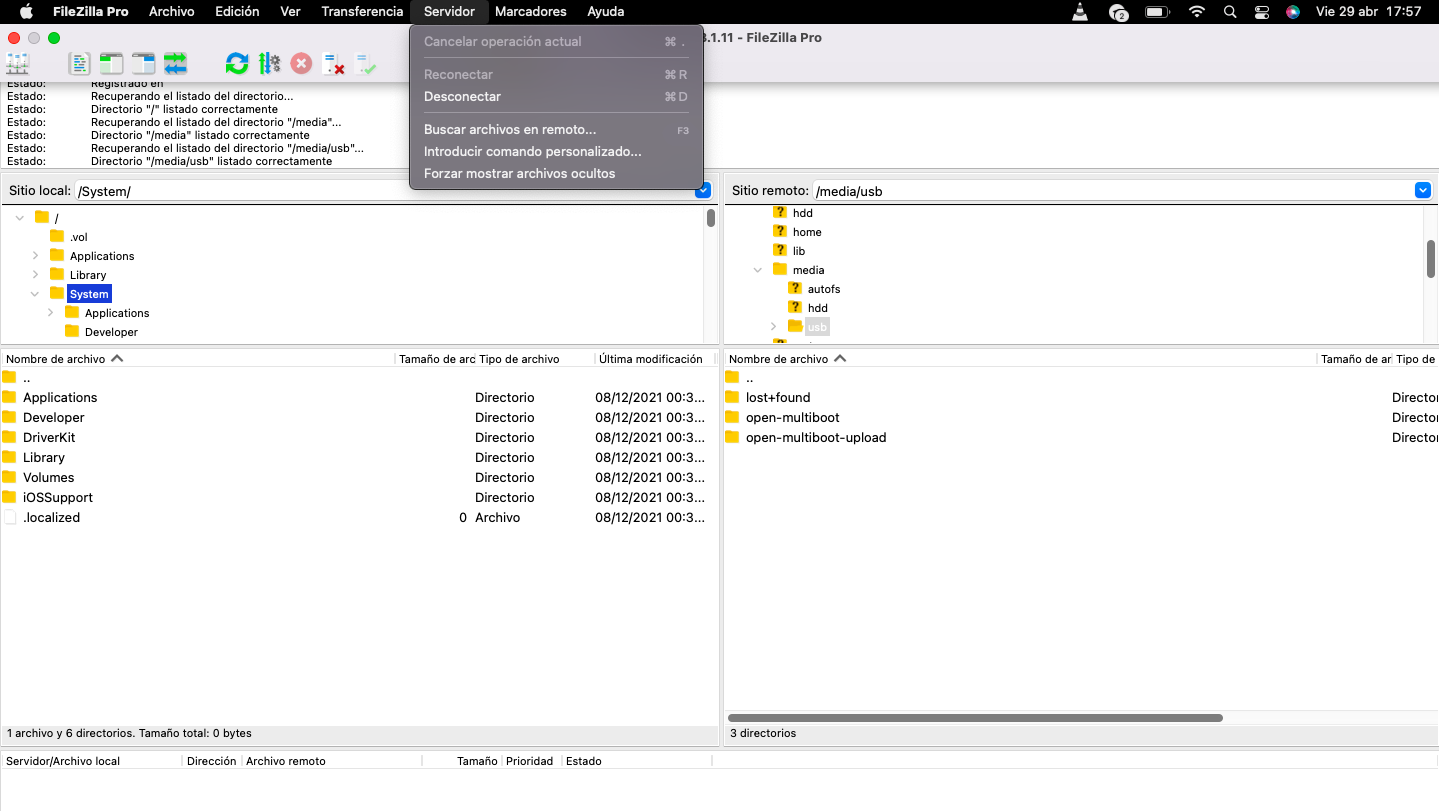Viewport: 1439px width, 811px height.
Task: Open macOS Control Center icon in menu bar
Action: click(x=1262, y=12)
